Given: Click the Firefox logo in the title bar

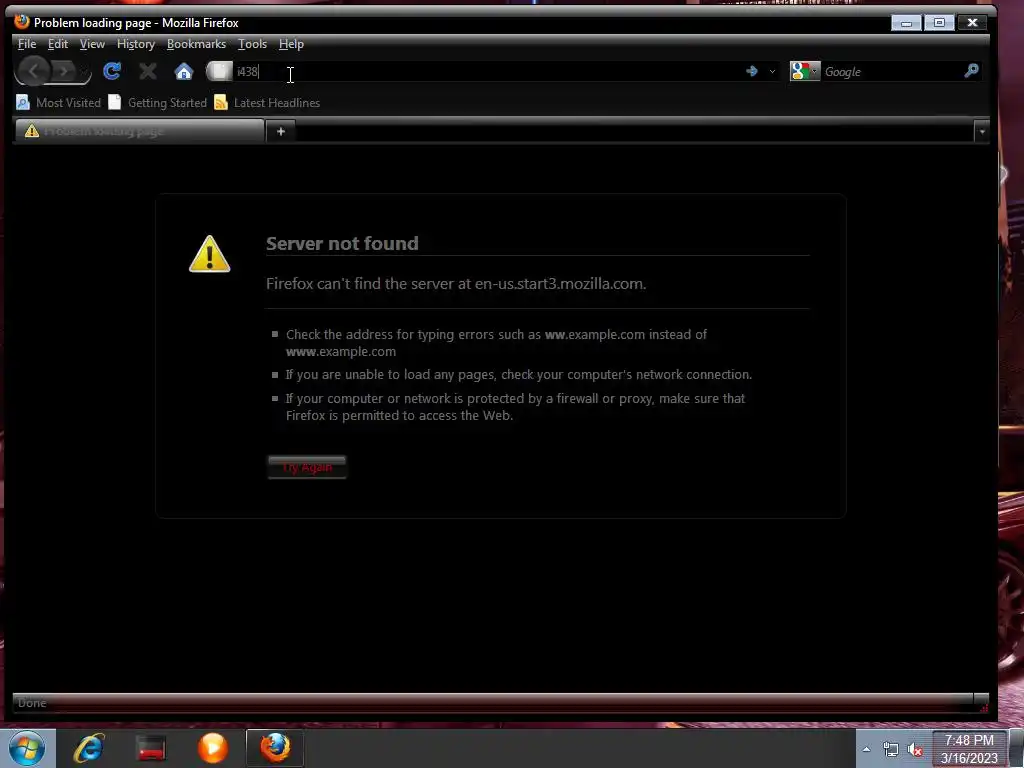Looking at the screenshot, I should click(x=22, y=22).
